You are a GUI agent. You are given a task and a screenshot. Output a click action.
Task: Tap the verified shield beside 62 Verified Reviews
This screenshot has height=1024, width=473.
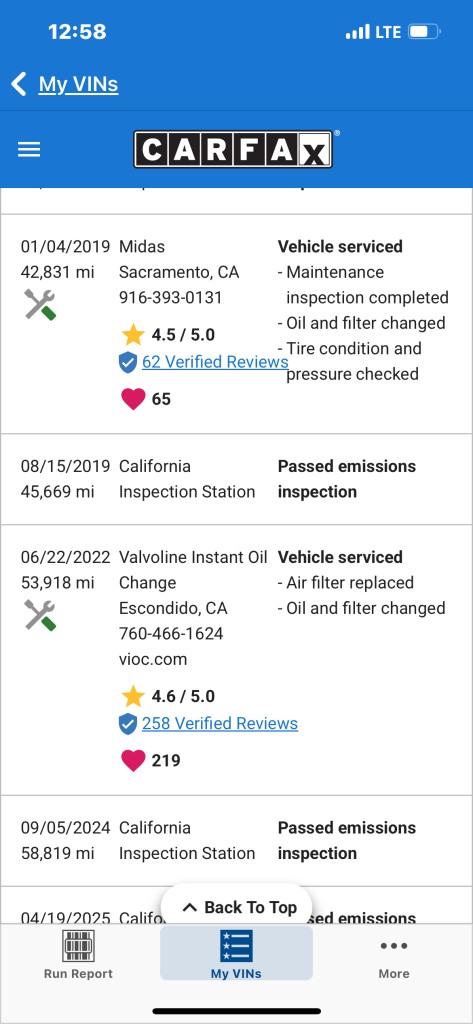128,362
